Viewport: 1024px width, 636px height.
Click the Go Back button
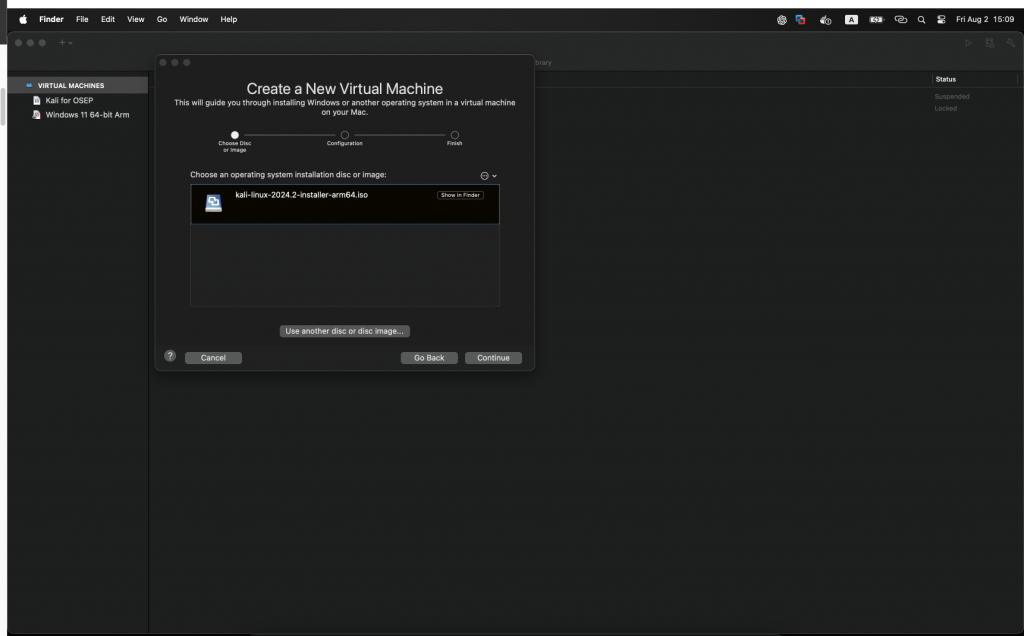429,358
